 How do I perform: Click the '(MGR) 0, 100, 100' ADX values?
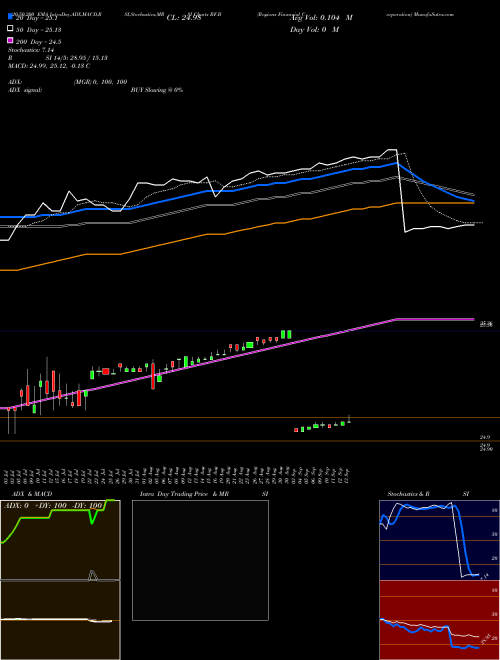pyautogui.click(x=100, y=82)
